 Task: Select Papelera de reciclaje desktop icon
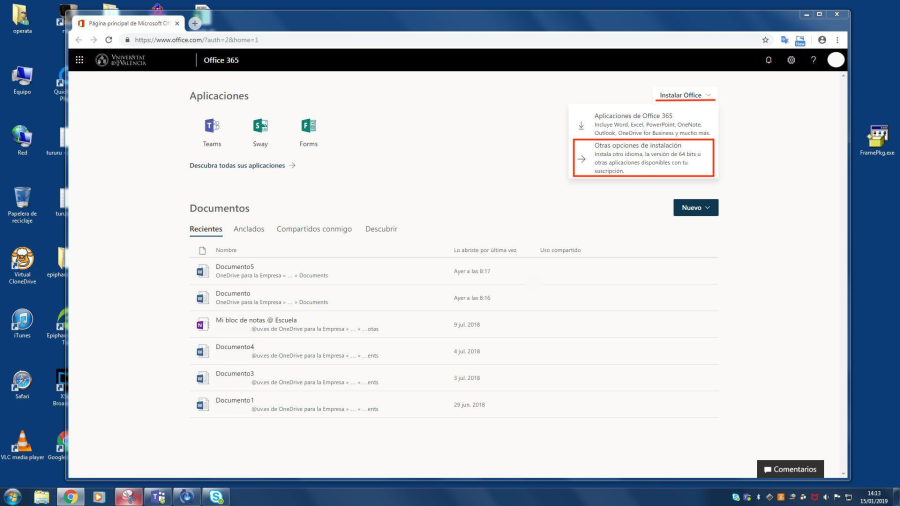22,205
